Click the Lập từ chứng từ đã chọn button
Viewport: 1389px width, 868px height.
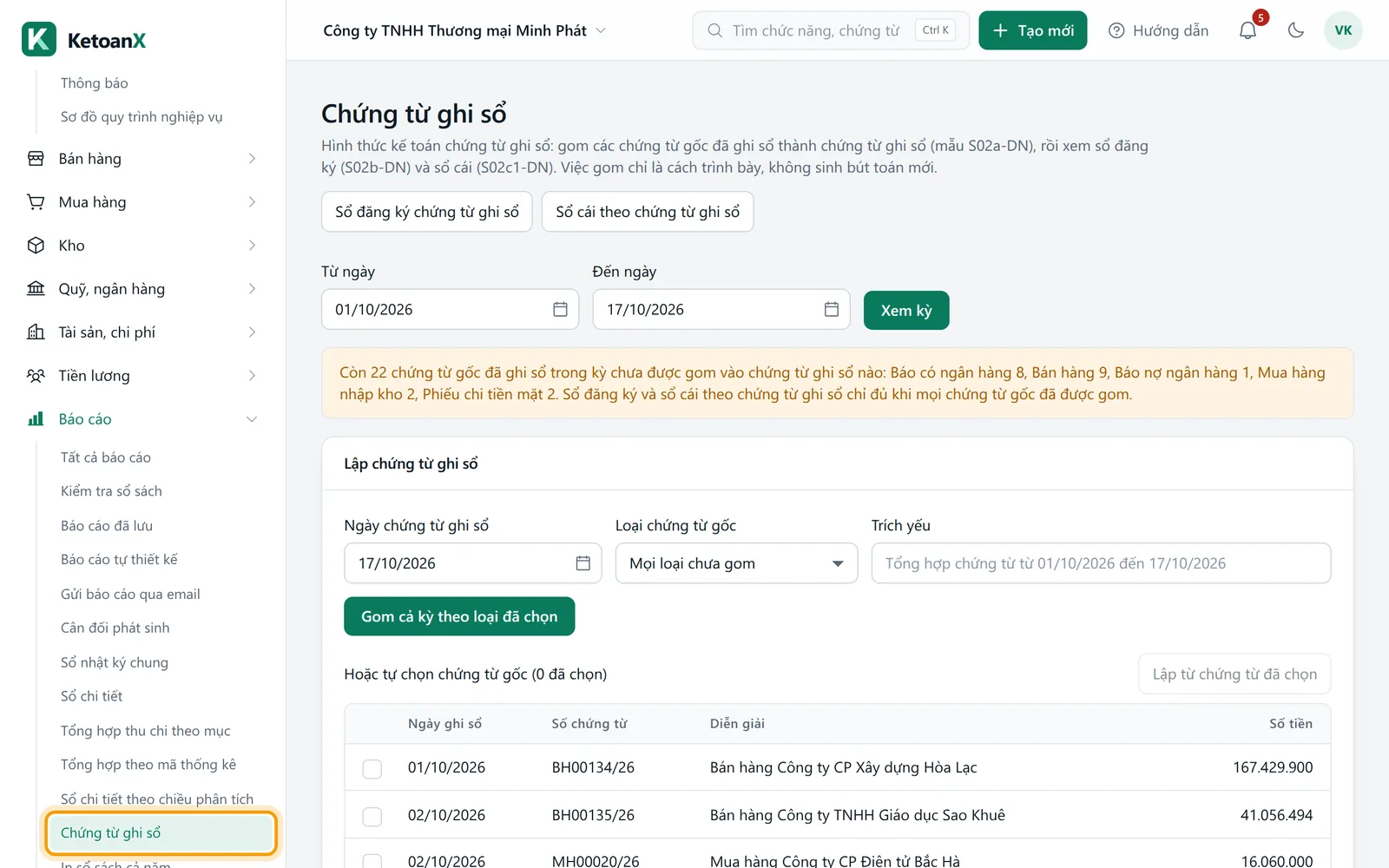tap(1234, 674)
